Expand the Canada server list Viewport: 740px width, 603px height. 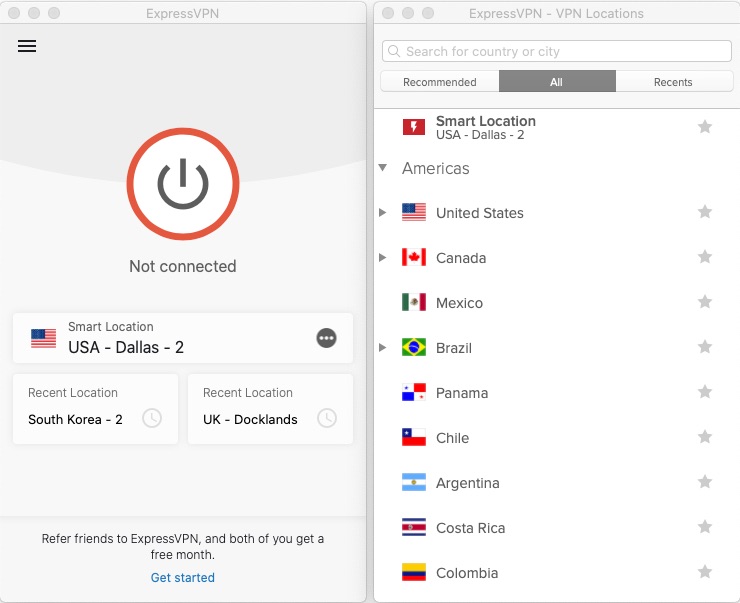coord(383,257)
